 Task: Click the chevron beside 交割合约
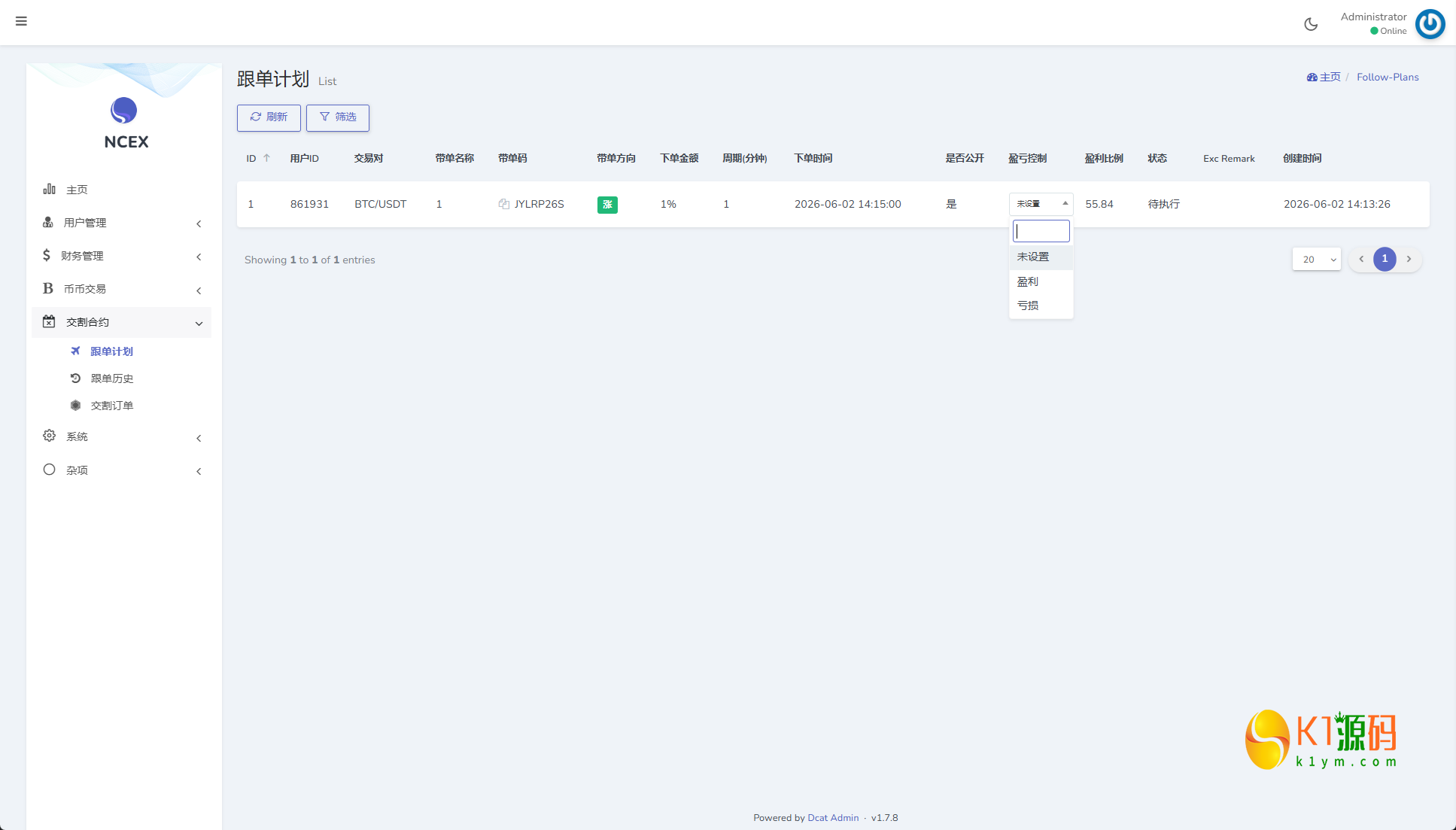tap(199, 324)
